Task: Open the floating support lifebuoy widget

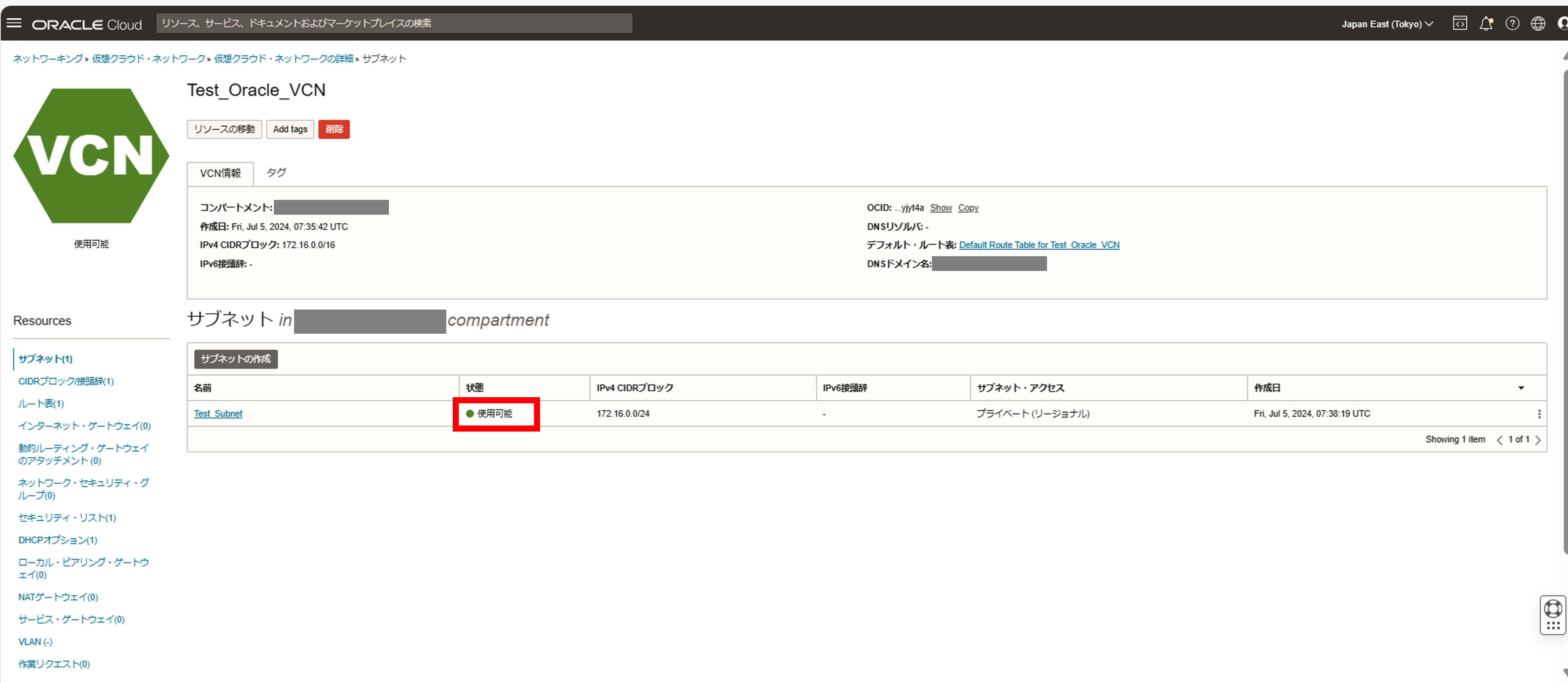Action: point(1553,609)
